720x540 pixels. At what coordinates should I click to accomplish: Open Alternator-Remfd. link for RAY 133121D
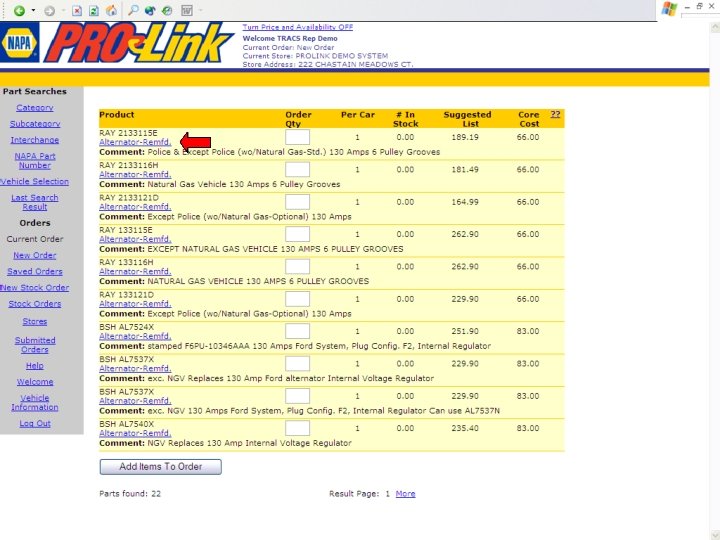(x=135, y=304)
